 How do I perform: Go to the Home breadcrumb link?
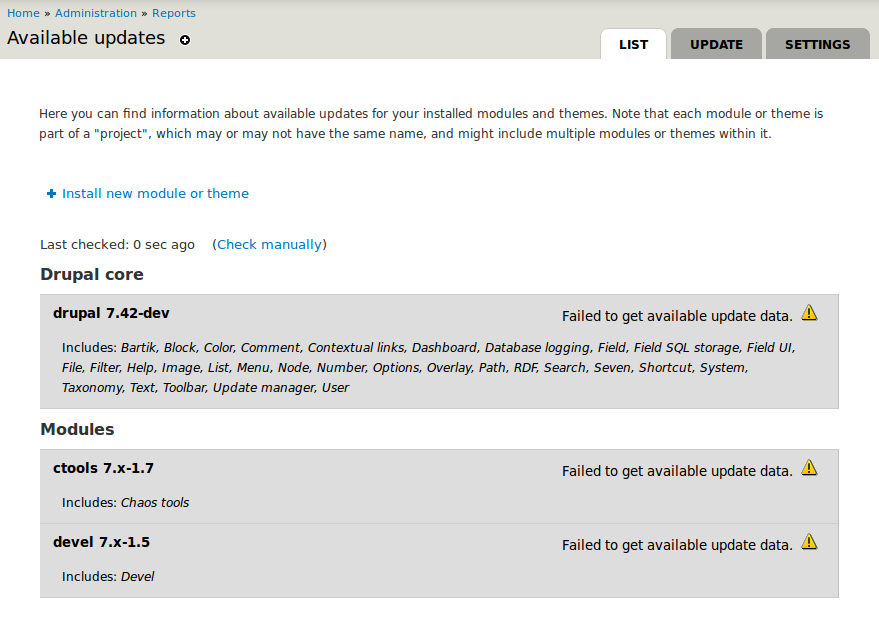point(23,13)
